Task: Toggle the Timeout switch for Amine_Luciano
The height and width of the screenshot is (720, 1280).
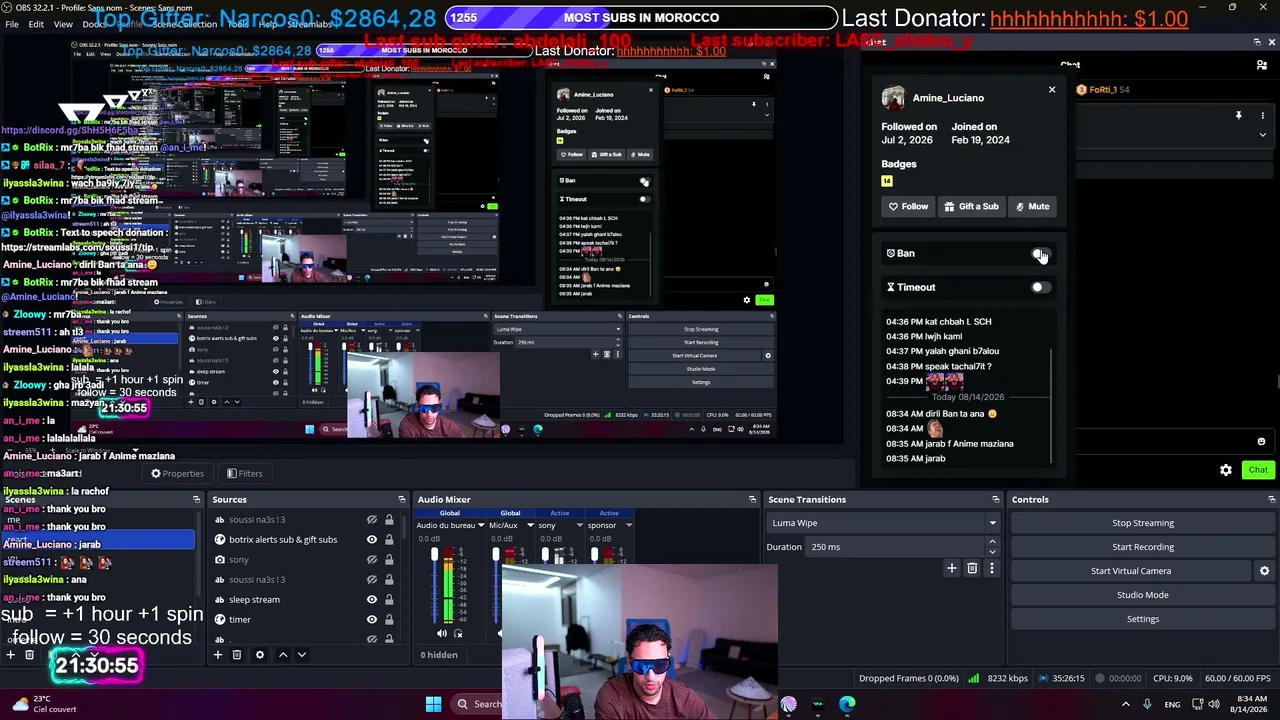Action: click(1040, 288)
